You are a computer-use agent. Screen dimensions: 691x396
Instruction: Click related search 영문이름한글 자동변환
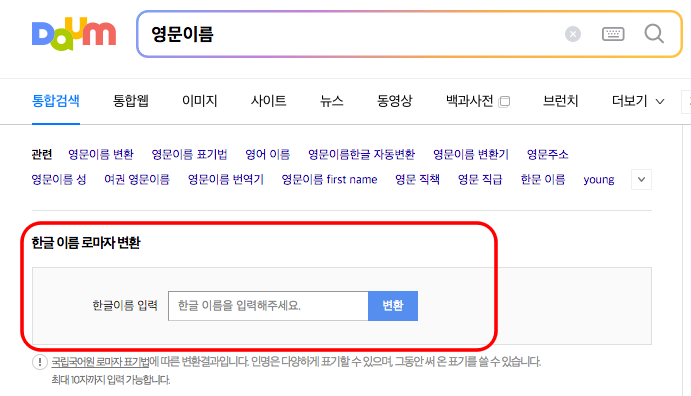[361, 154]
